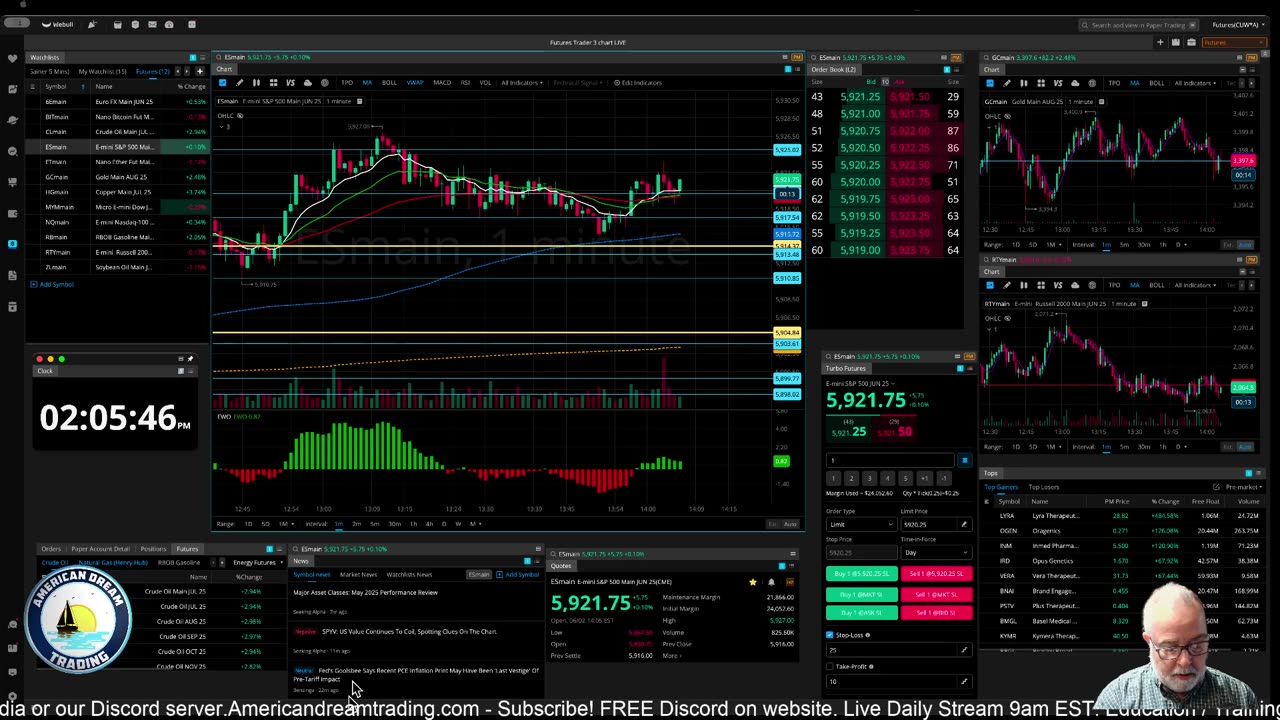
Task: Open the Market News tab
Action: pyautogui.click(x=358, y=575)
